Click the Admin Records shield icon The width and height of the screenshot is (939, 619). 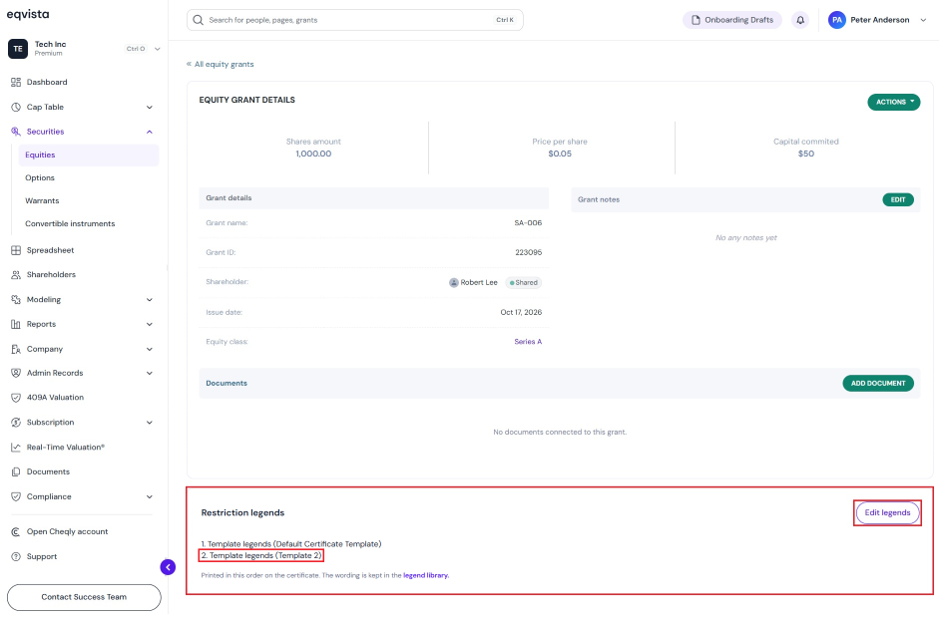click(x=16, y=375)
